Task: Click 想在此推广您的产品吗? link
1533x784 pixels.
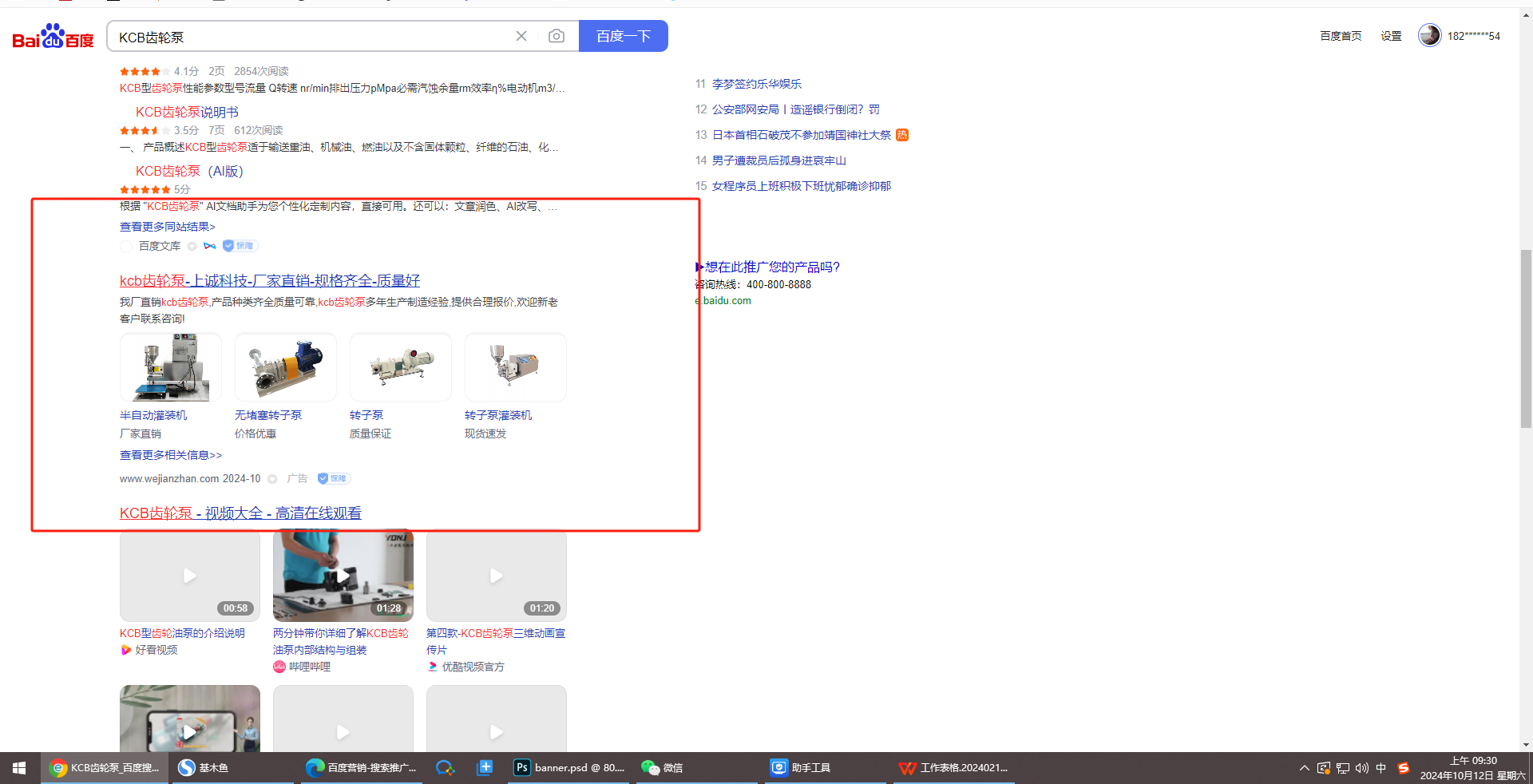Action: (x=772, y=267)
